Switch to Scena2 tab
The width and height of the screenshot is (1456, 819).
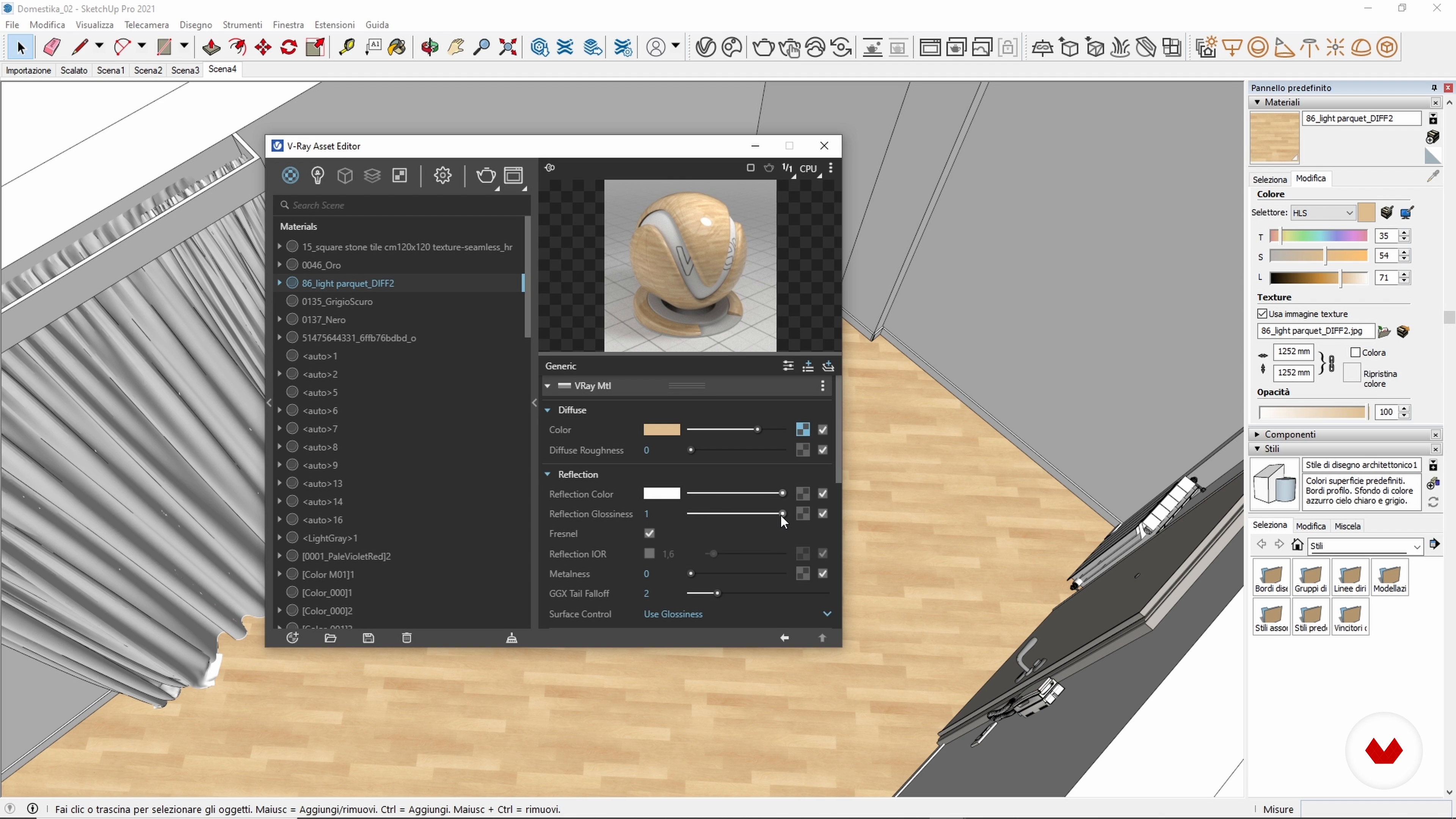click(148, 70)
